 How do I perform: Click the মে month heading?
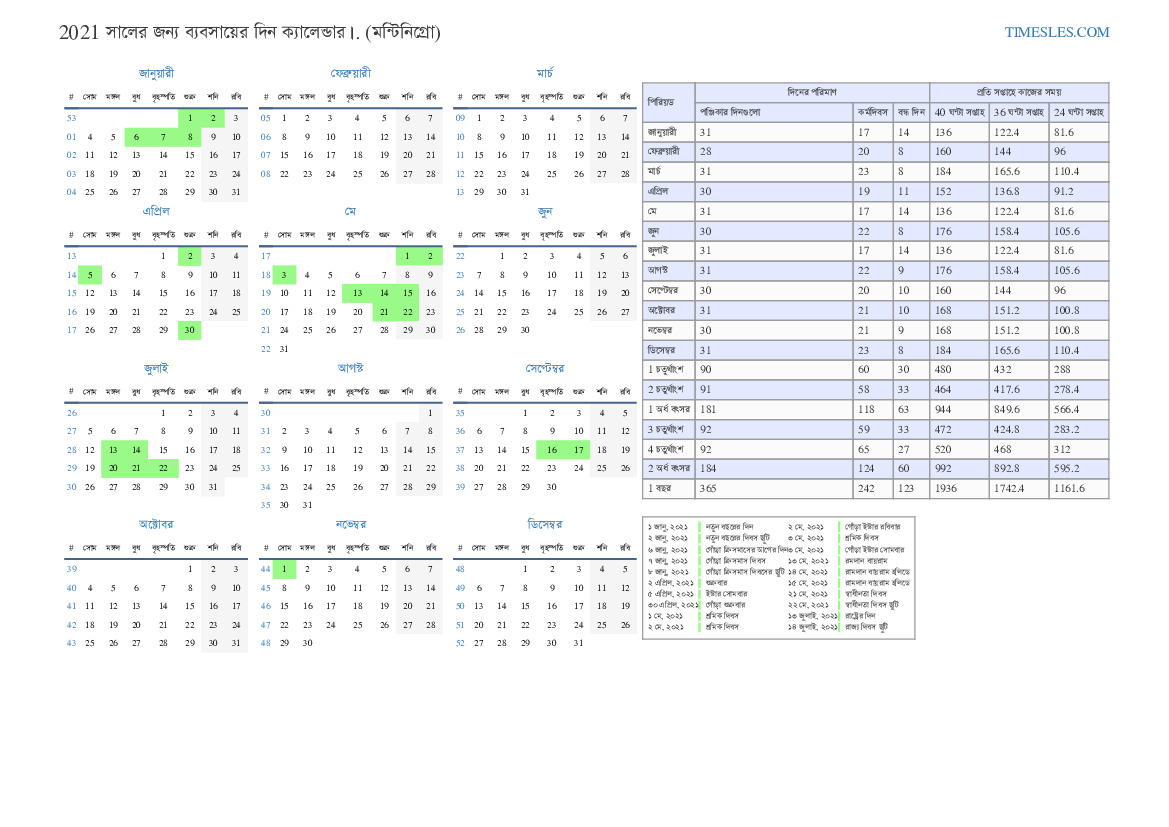(x=350, y=211)
